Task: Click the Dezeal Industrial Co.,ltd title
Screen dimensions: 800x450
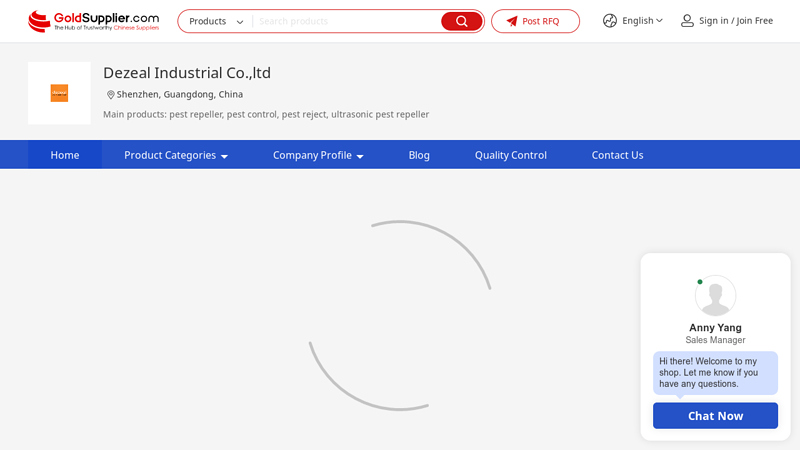Action: 187,73
